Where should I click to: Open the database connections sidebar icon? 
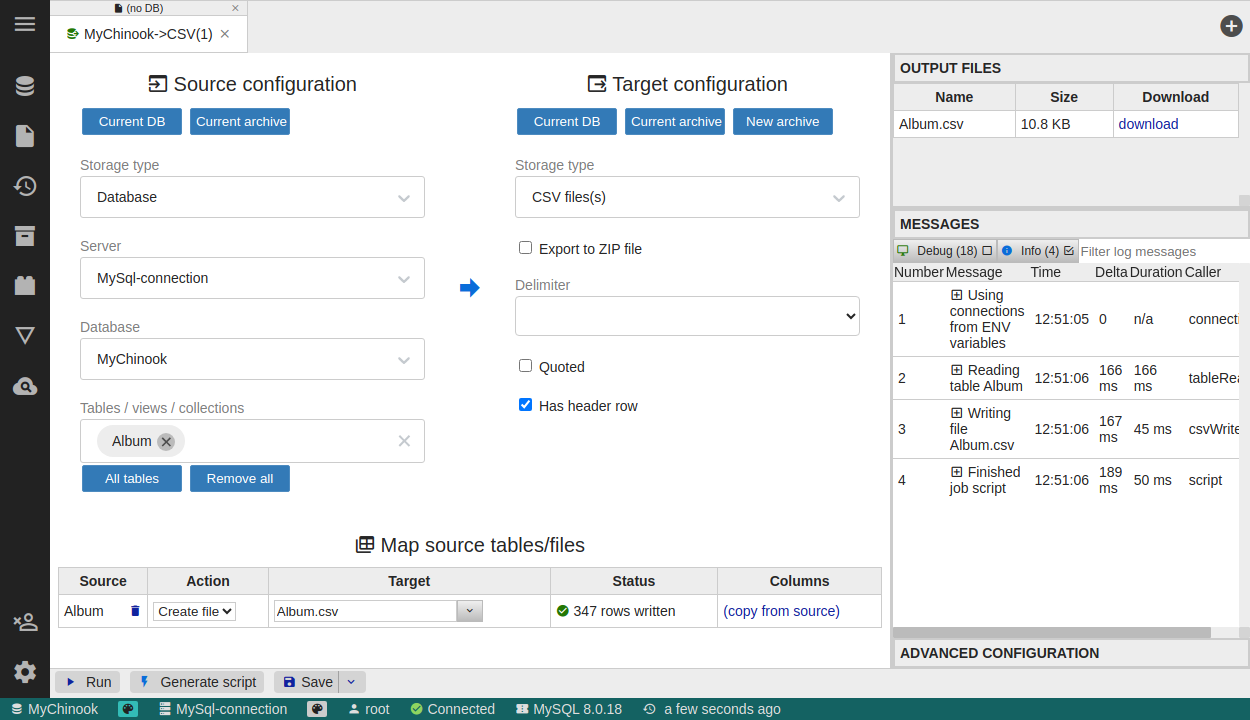click(x=25, y=86)
